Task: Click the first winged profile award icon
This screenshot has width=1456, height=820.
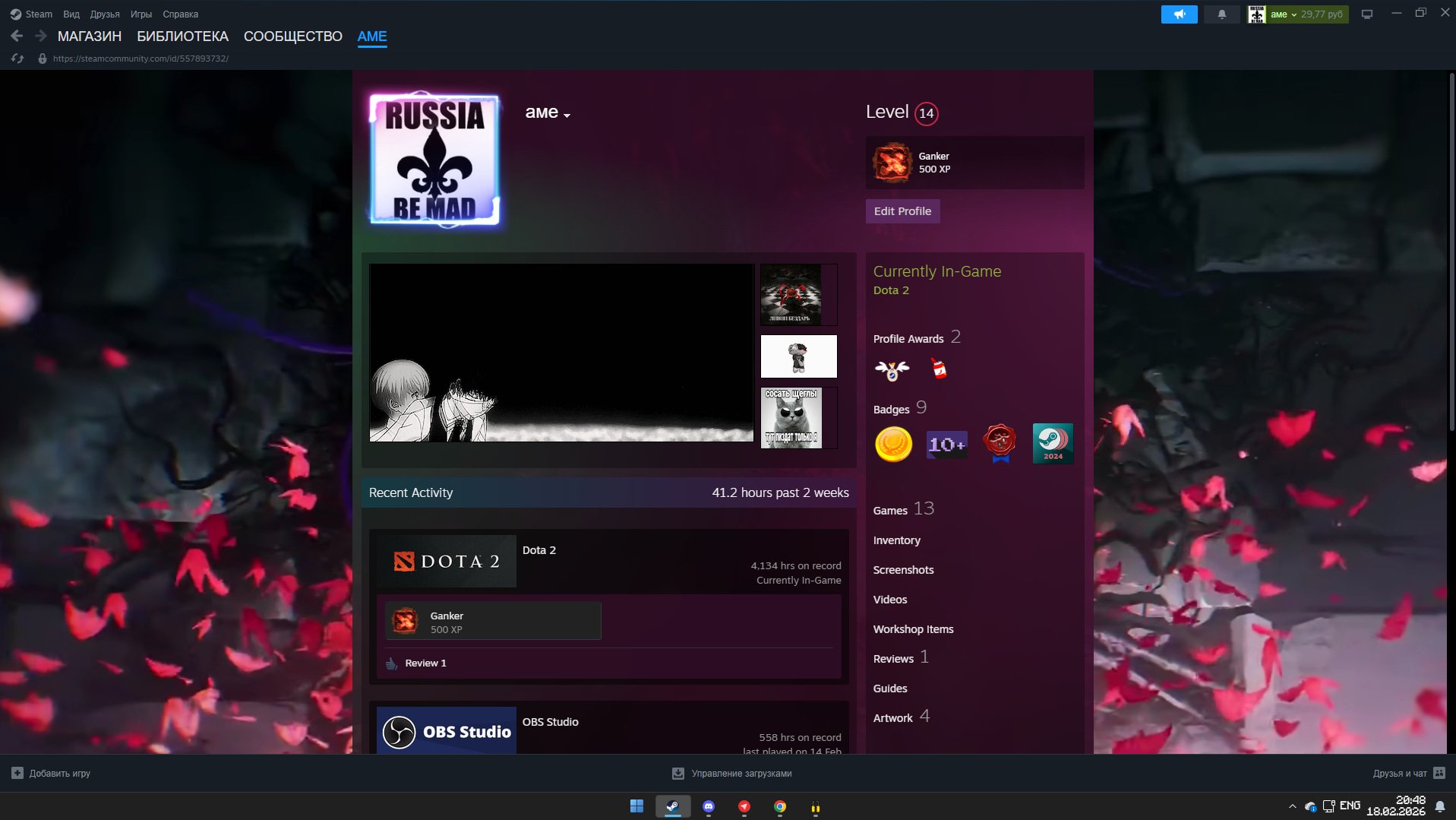Action: 892,370
